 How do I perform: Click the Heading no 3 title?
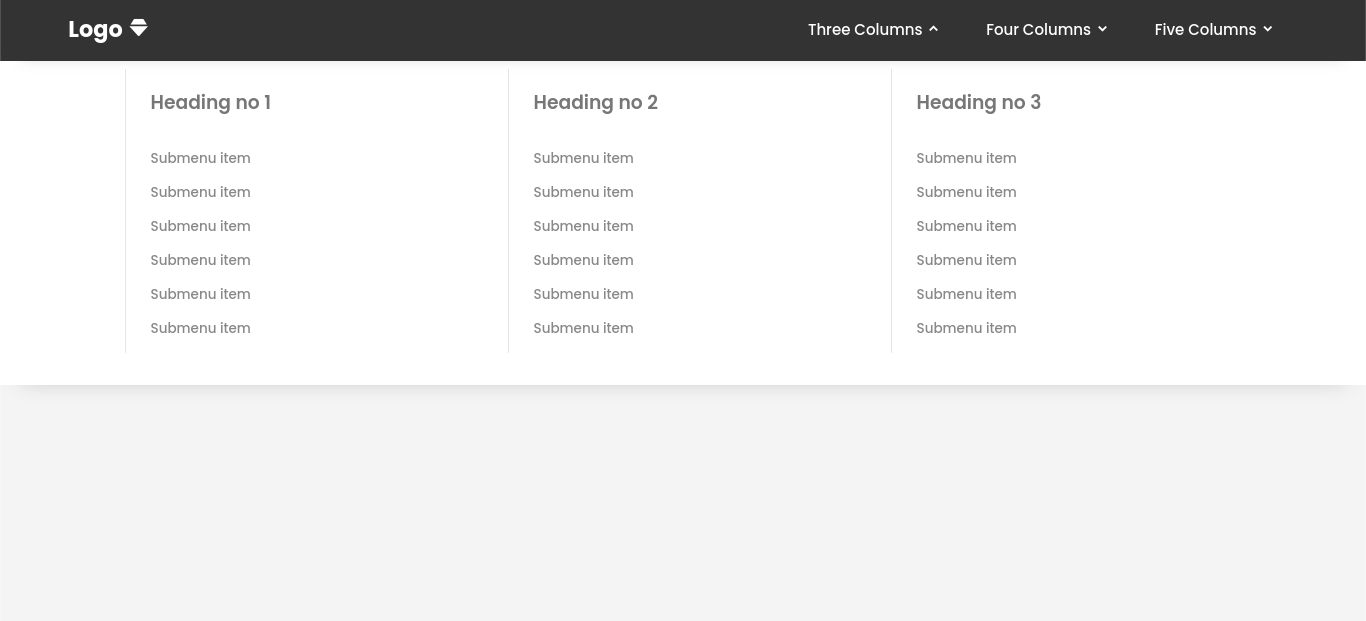coord(978,102)
